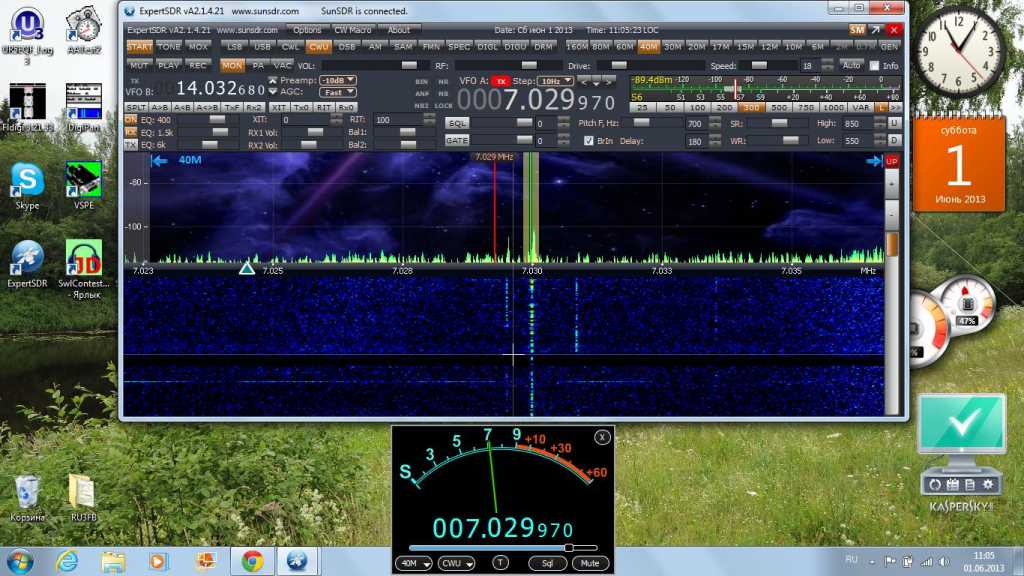This screenshot has width=1024, height=576.
Task: Click the blue left arrow on the 40M panorama
Action: pyautogui.click(x=159, y=161)
